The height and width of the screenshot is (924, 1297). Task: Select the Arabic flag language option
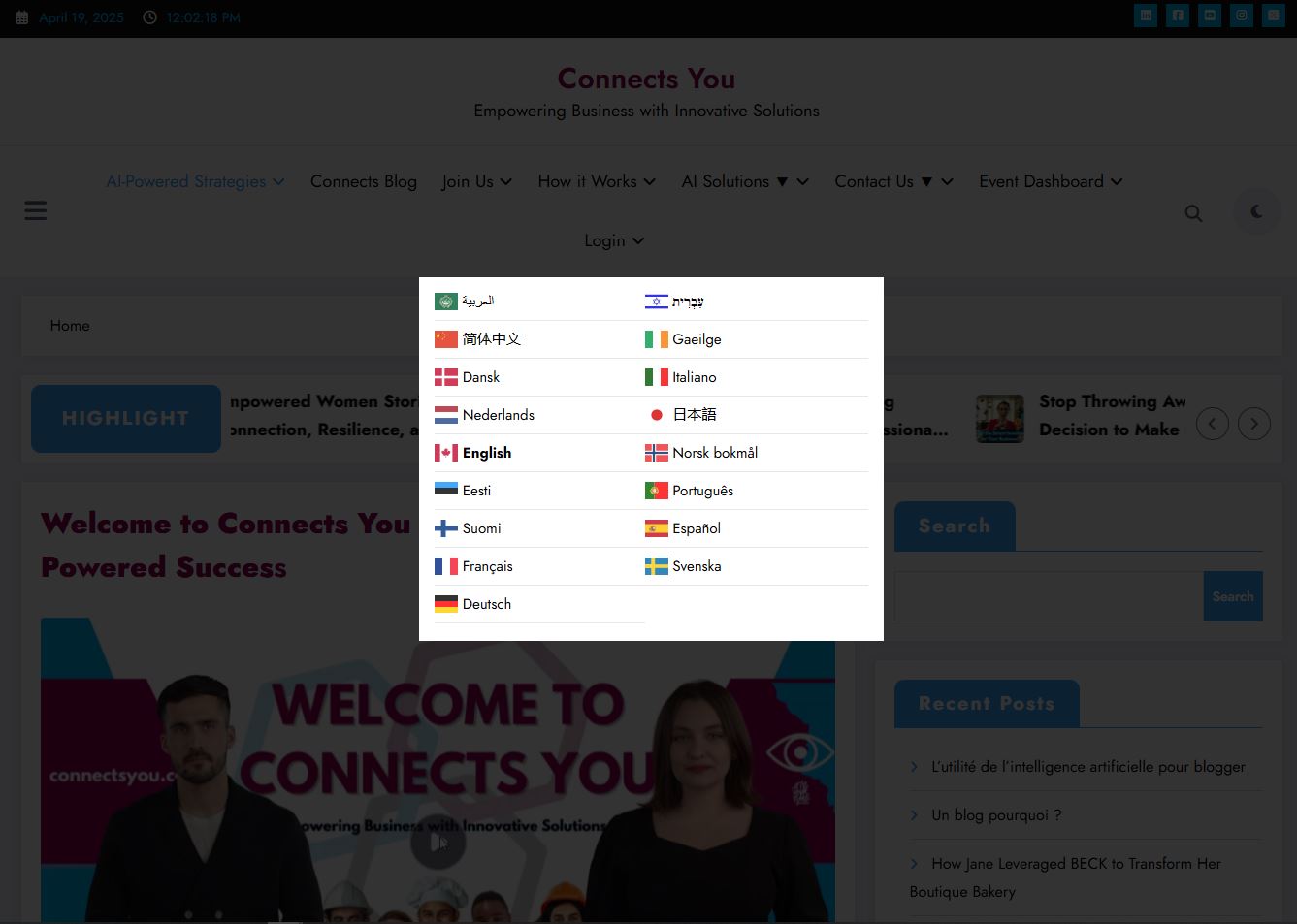click(x=465, y=302)
